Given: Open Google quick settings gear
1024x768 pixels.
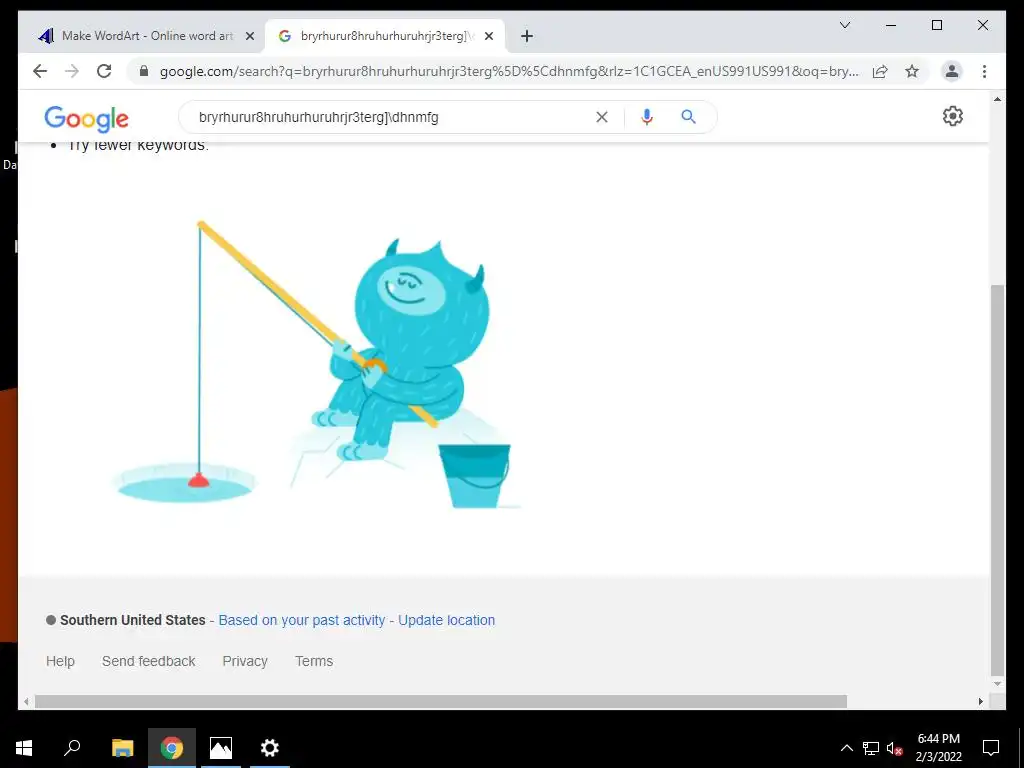Looking at the screenshot, I should [952, 116].
